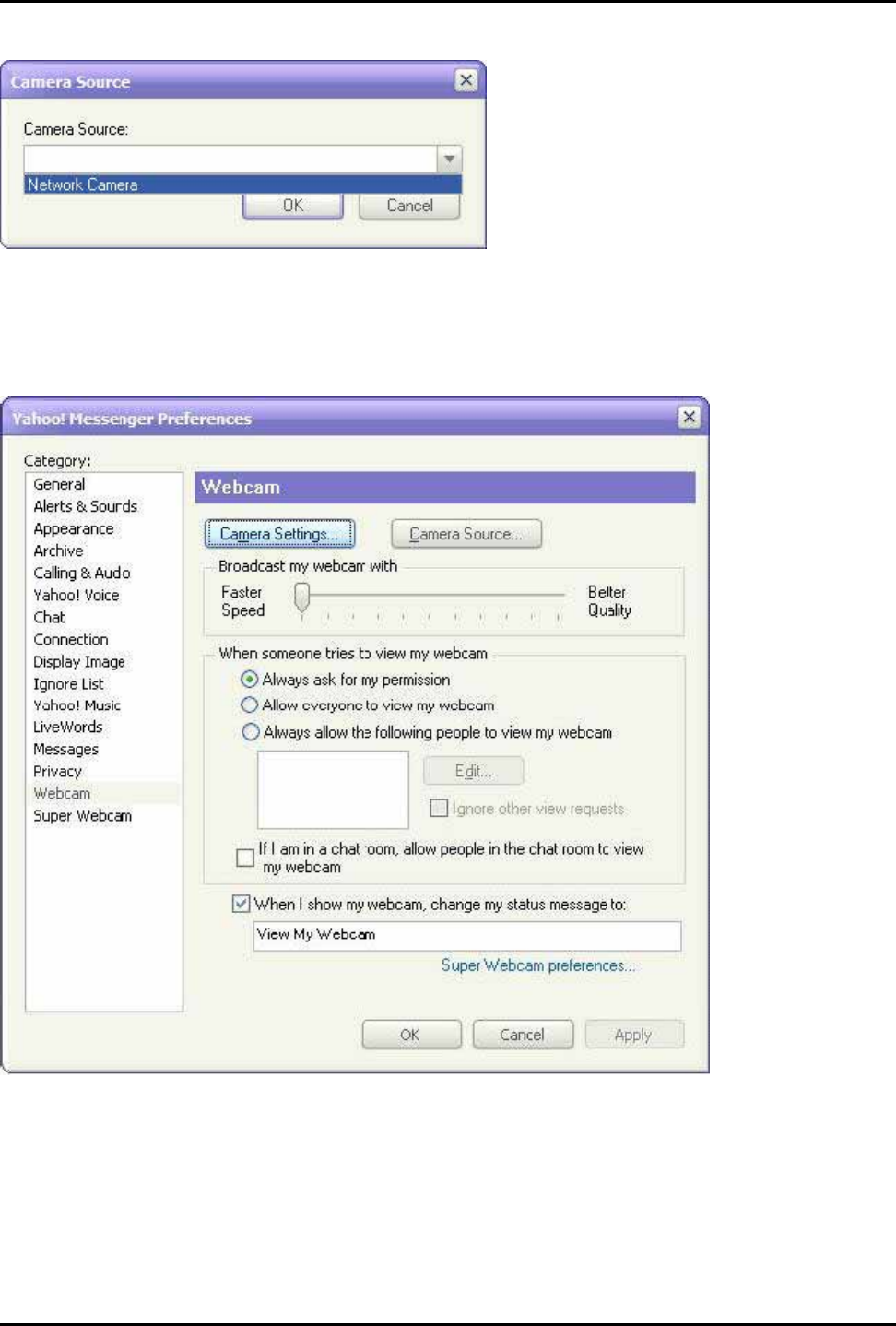This screenshot has height=1326, width=896.
Task: Cancel the Camera Source dialog
Action: tap(409, 206)
